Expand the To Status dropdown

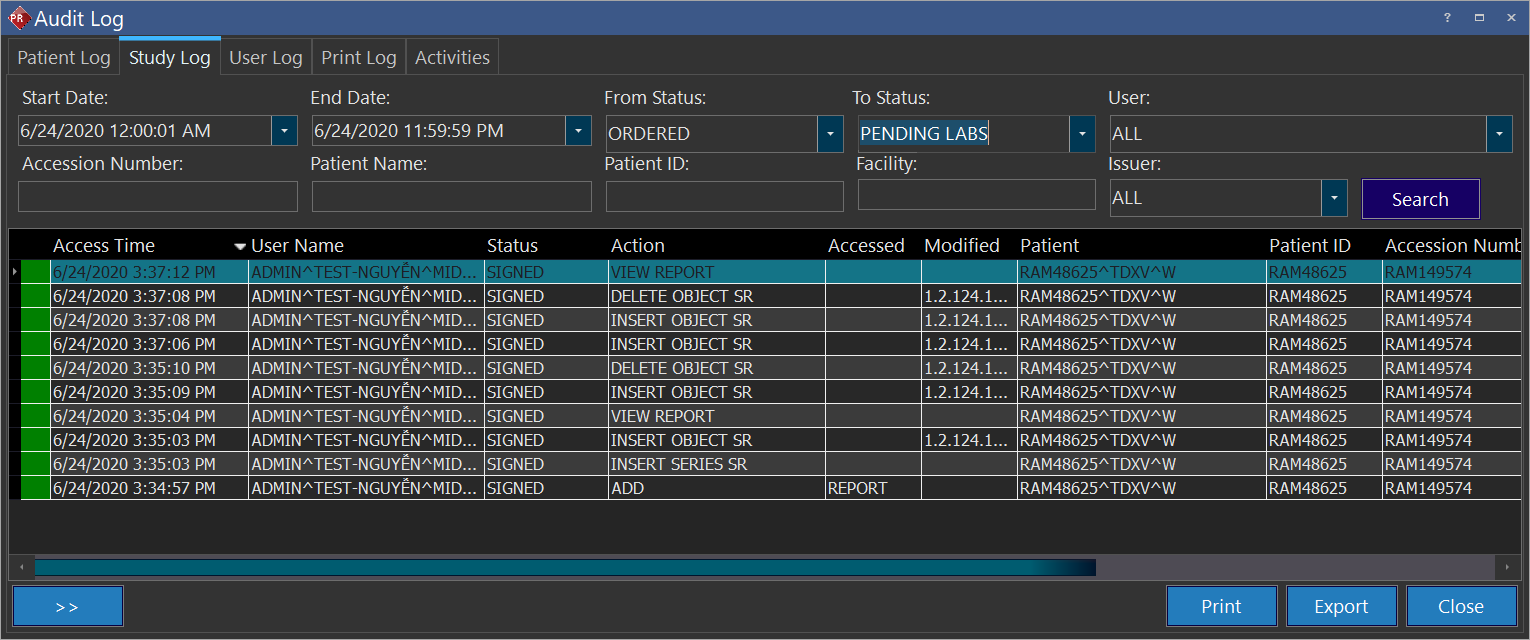point(1082,134)
